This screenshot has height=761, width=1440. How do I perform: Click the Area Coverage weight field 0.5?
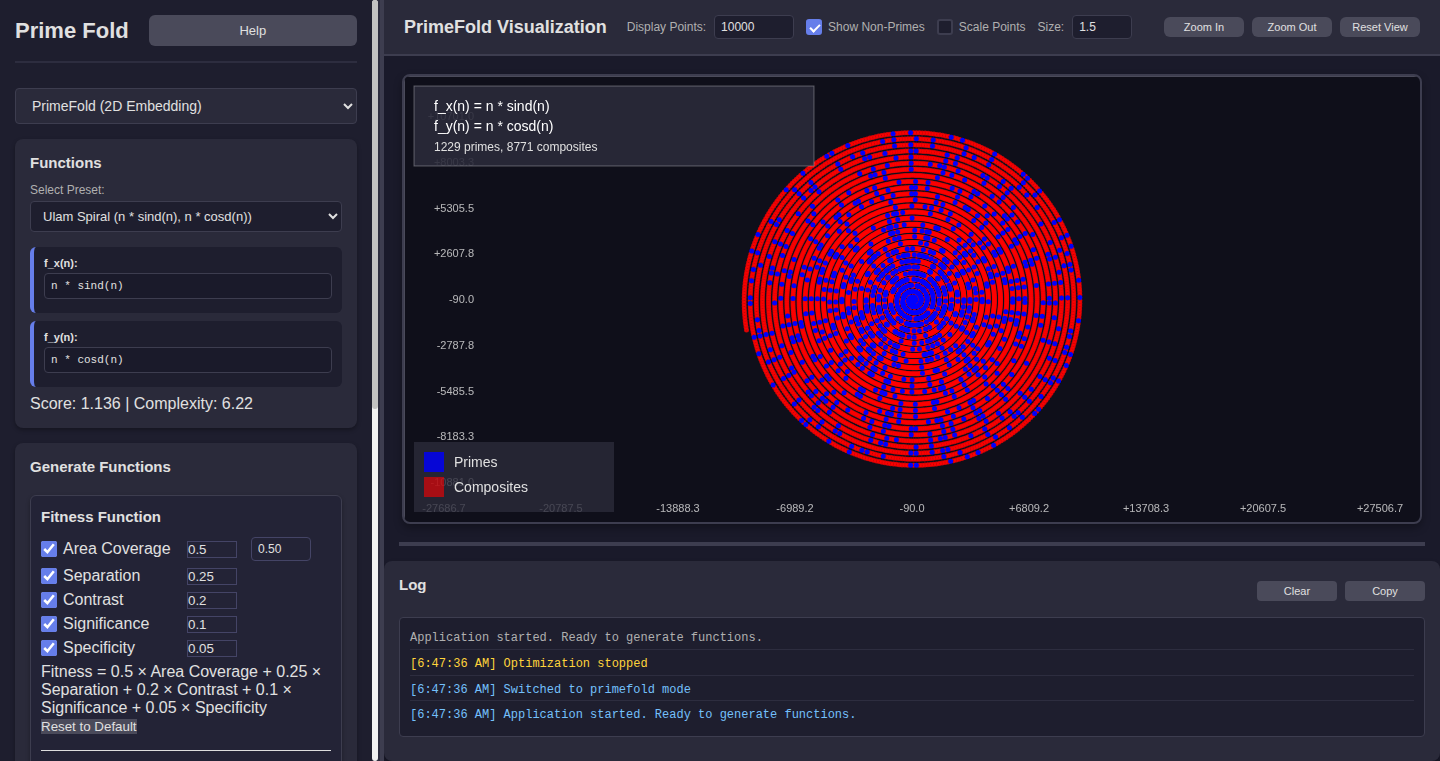click(x=212, y=549)
